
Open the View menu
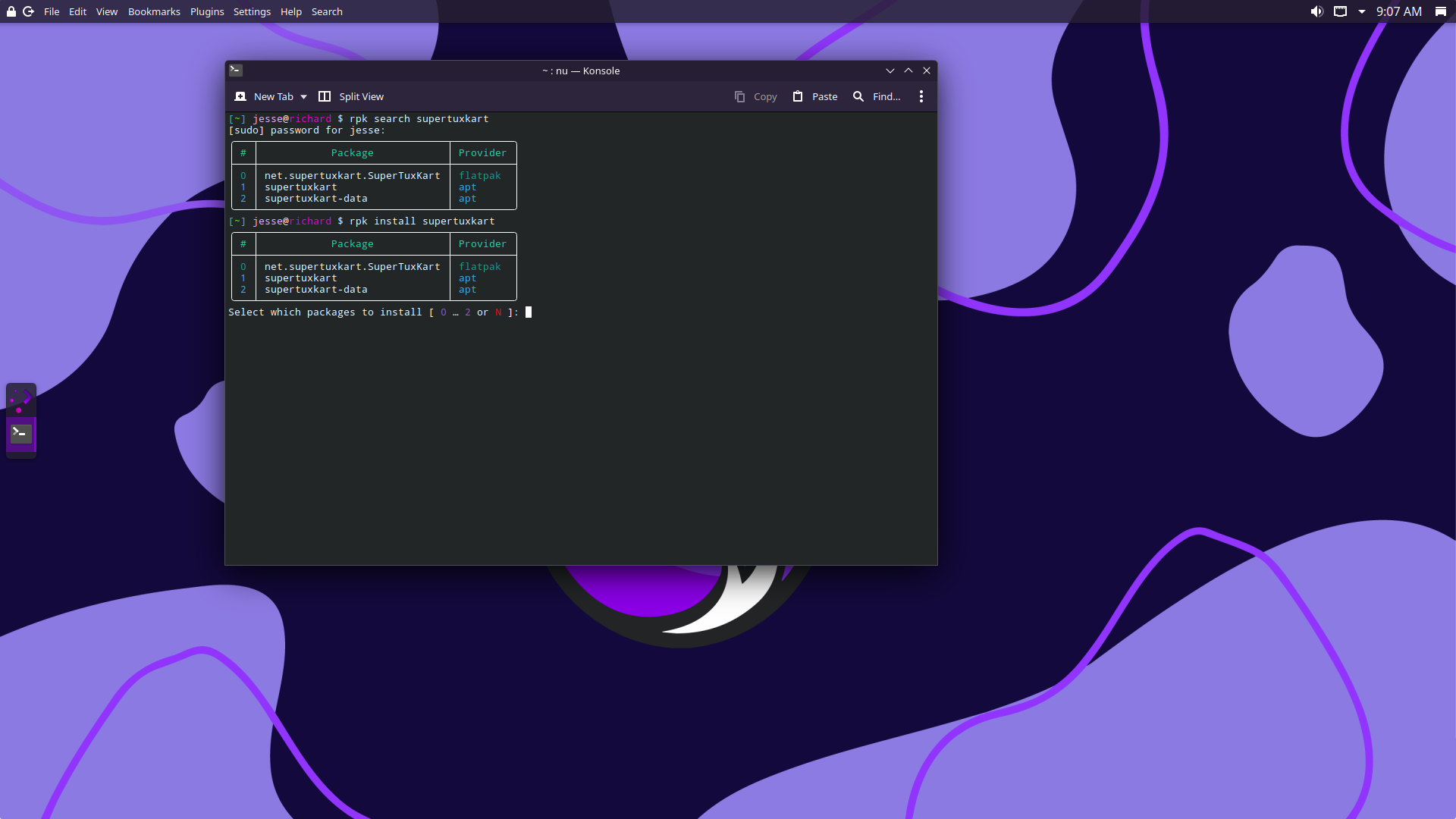pyautogui.click(x=107, y=11)
